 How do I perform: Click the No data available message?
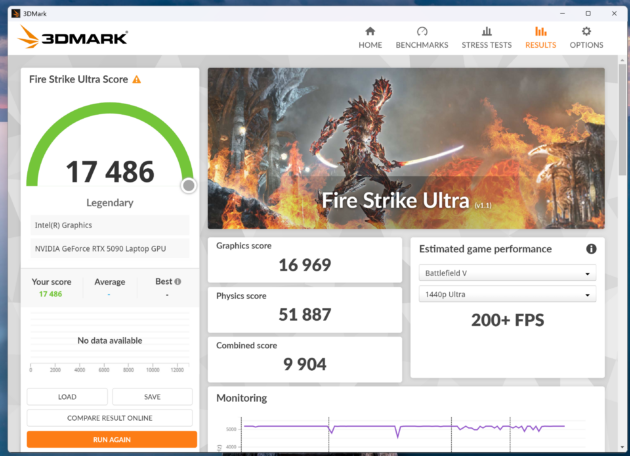tap(110, 341)
